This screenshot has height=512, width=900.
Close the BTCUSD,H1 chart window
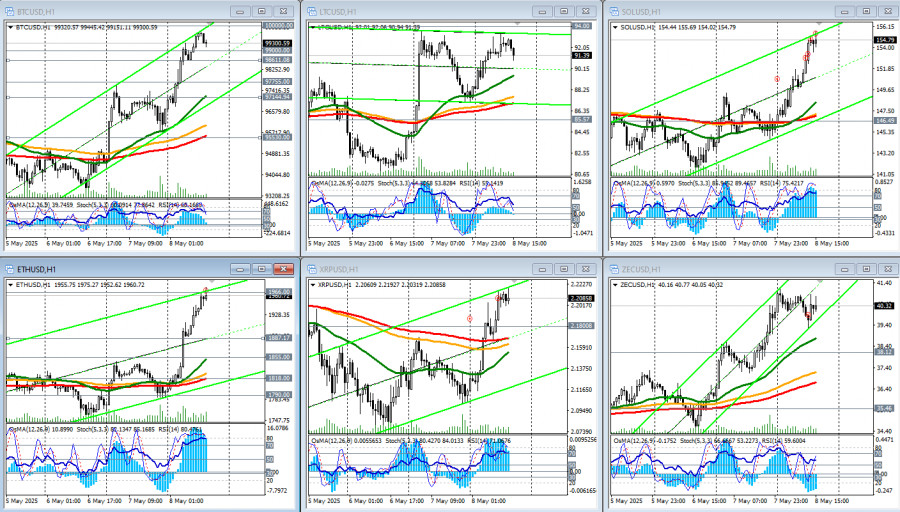284,11
